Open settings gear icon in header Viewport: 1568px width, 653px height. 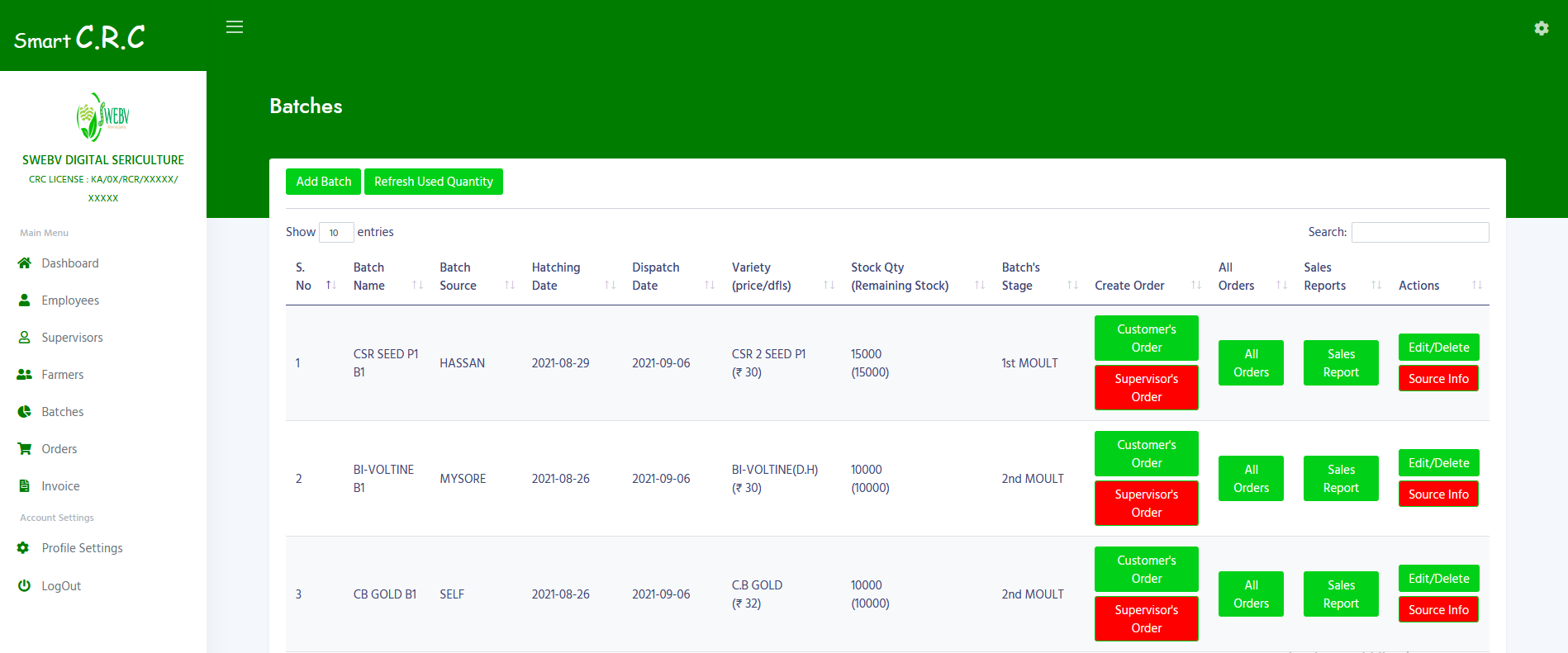(x=1541, y=29)
